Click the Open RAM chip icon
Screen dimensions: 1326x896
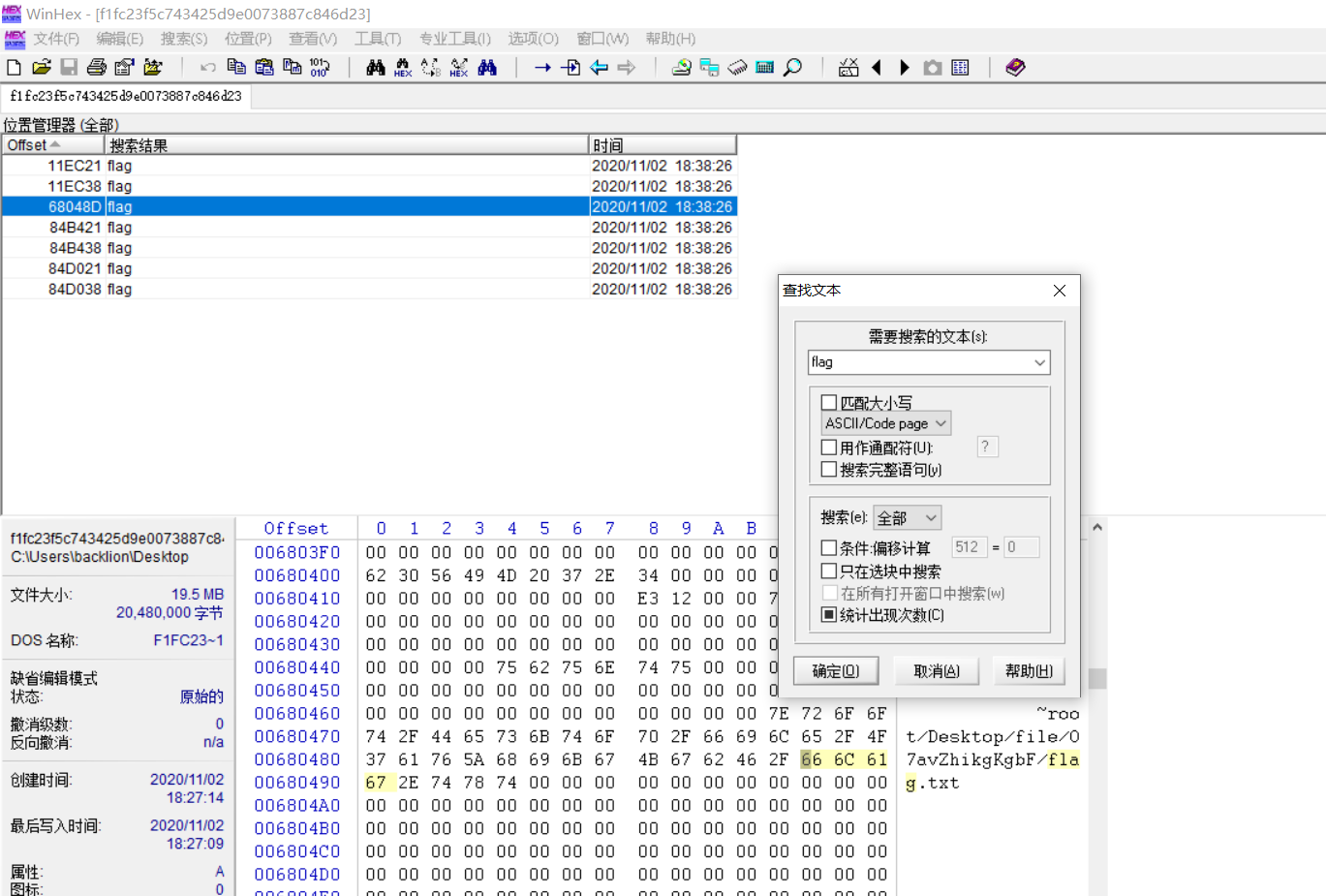point(737,67)
